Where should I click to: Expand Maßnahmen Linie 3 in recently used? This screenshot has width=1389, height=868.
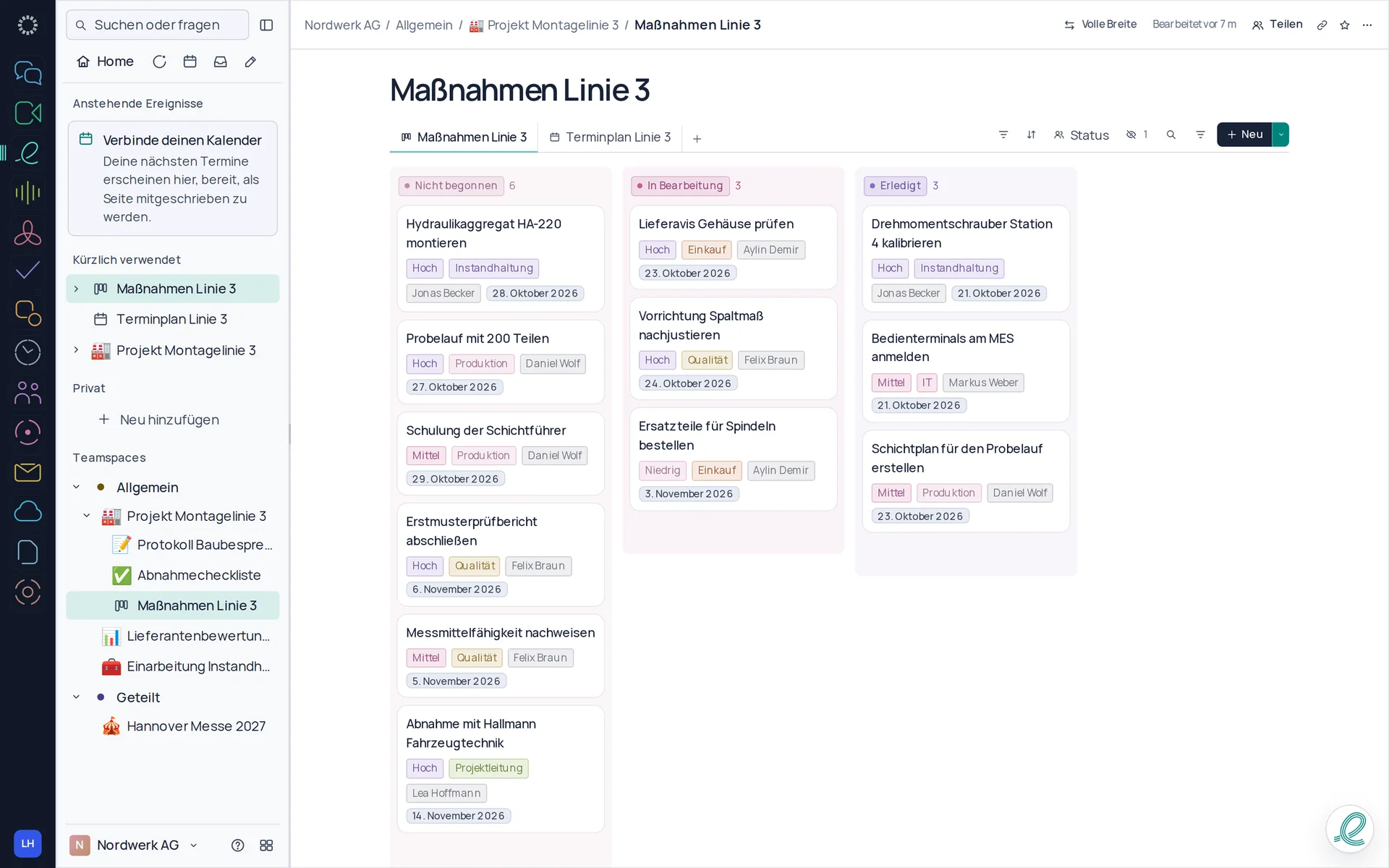pos(77,289)
